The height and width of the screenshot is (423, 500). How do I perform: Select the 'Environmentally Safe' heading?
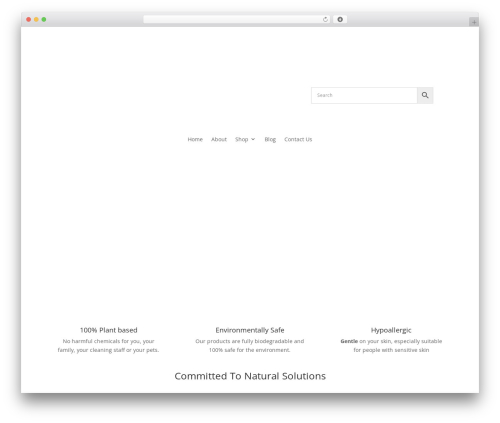(250, 330)
